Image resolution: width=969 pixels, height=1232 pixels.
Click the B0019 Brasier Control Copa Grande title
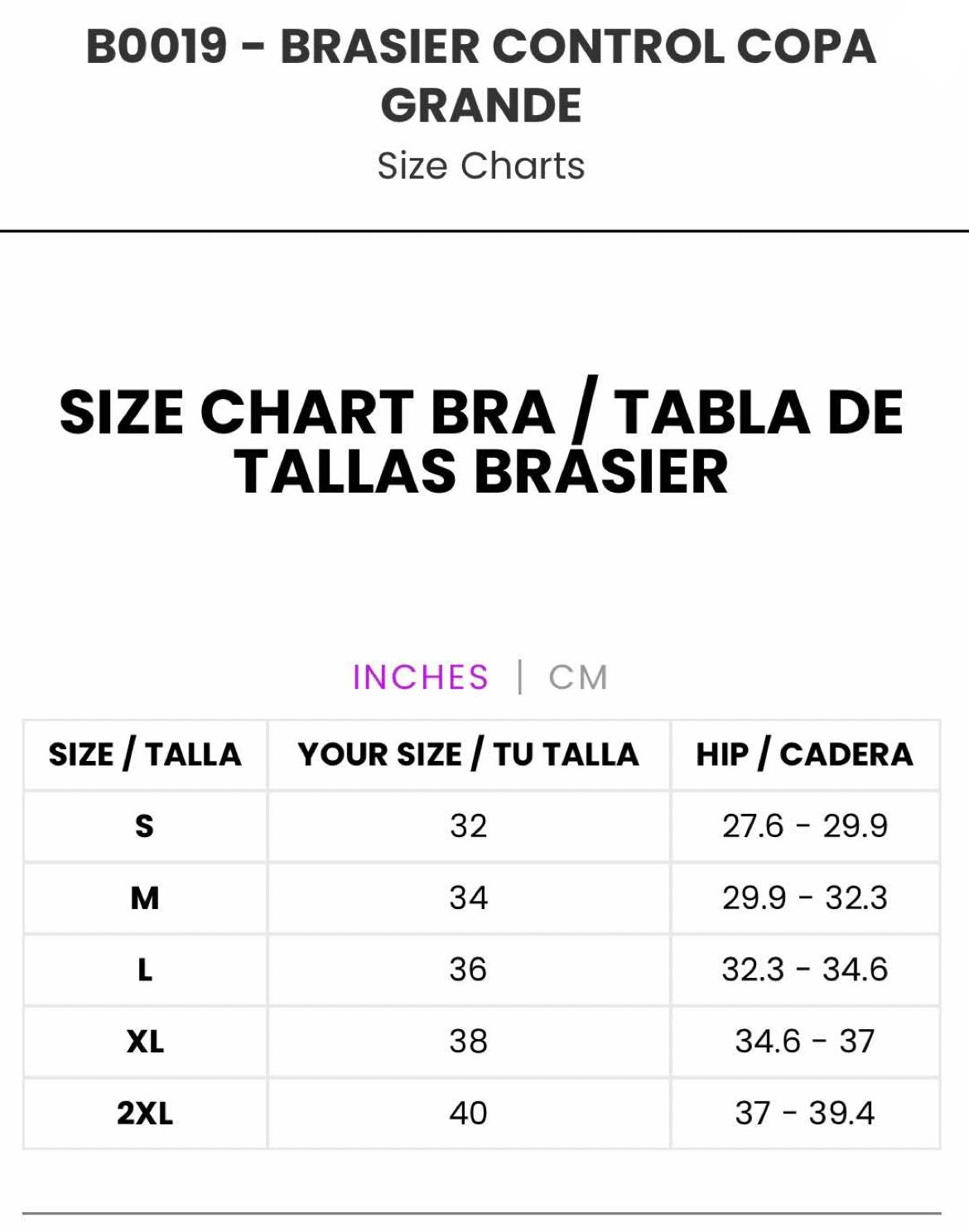481,75
